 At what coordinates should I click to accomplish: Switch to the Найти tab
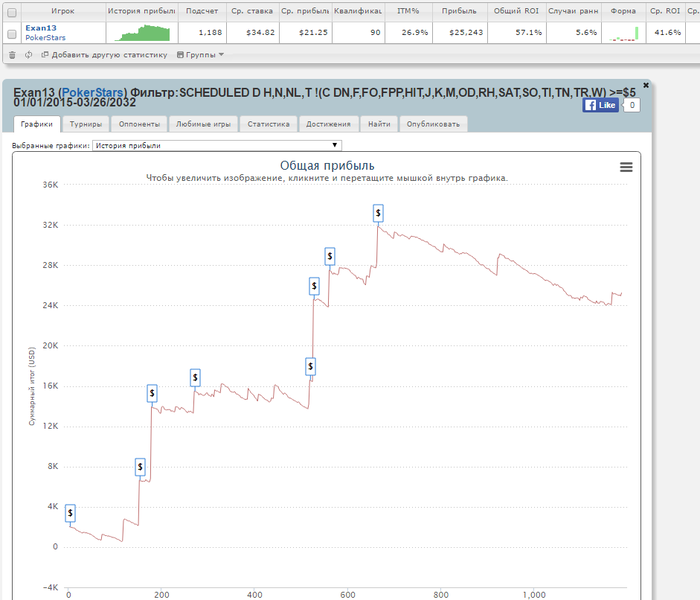pos(379,124)
